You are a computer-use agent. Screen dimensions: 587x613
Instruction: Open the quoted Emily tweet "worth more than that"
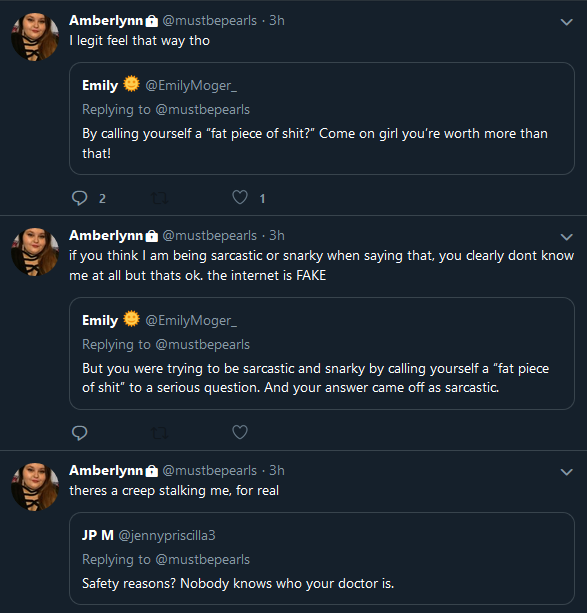click(x=322, y=118)
